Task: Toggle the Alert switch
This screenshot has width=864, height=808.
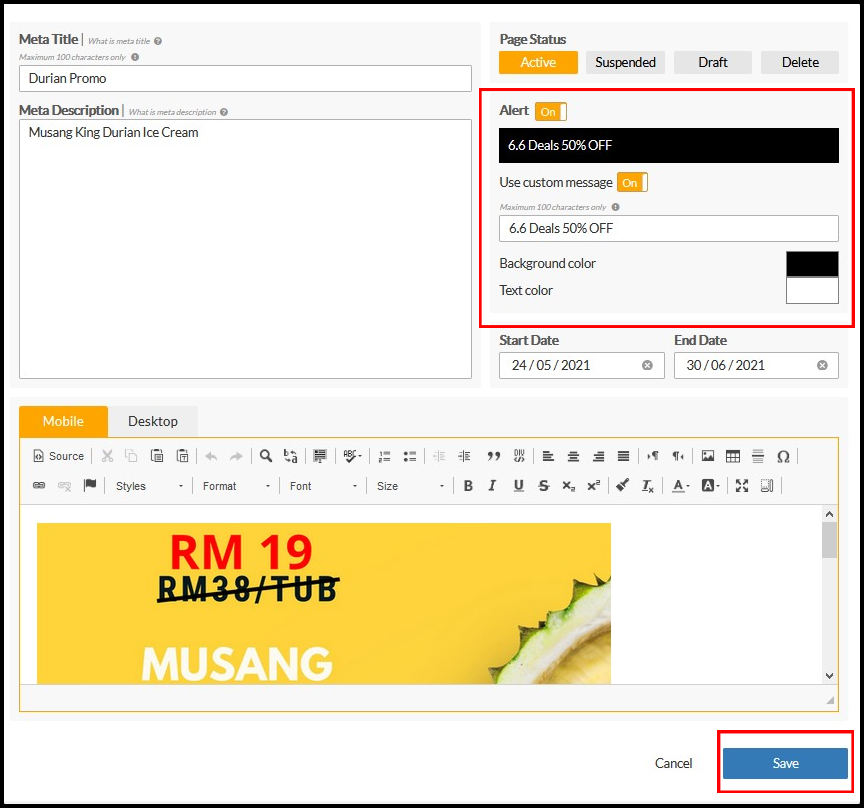Action: (550, 111)
